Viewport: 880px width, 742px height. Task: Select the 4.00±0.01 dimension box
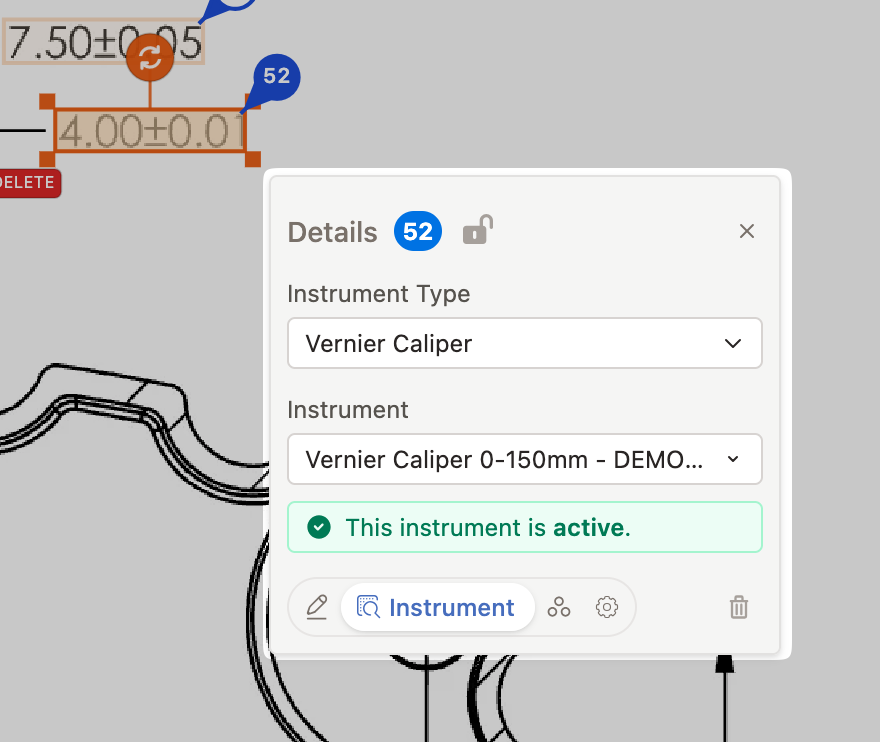(x=150, y=131)
